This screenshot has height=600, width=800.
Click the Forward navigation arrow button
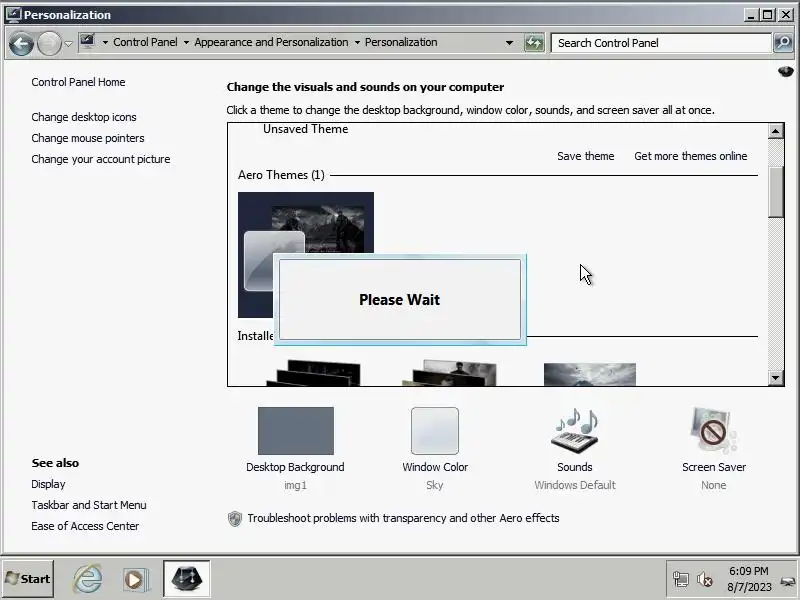point(49,44)
